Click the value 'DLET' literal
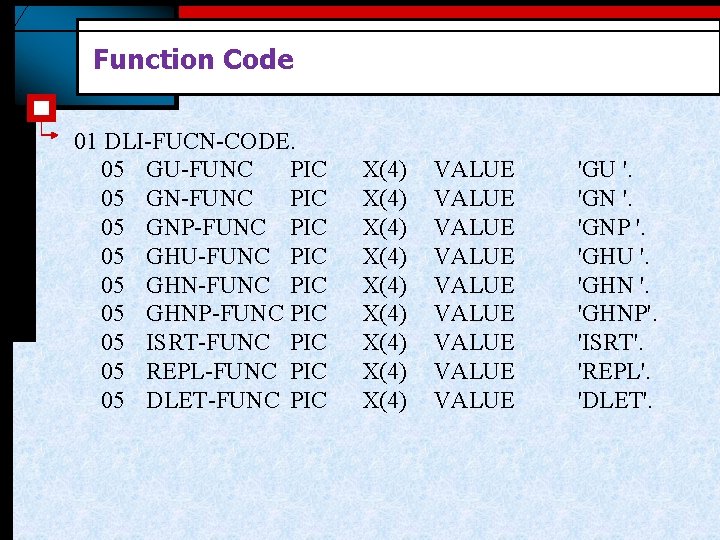The width and height of the screenshot is (720, 540). tap(615, 400)
